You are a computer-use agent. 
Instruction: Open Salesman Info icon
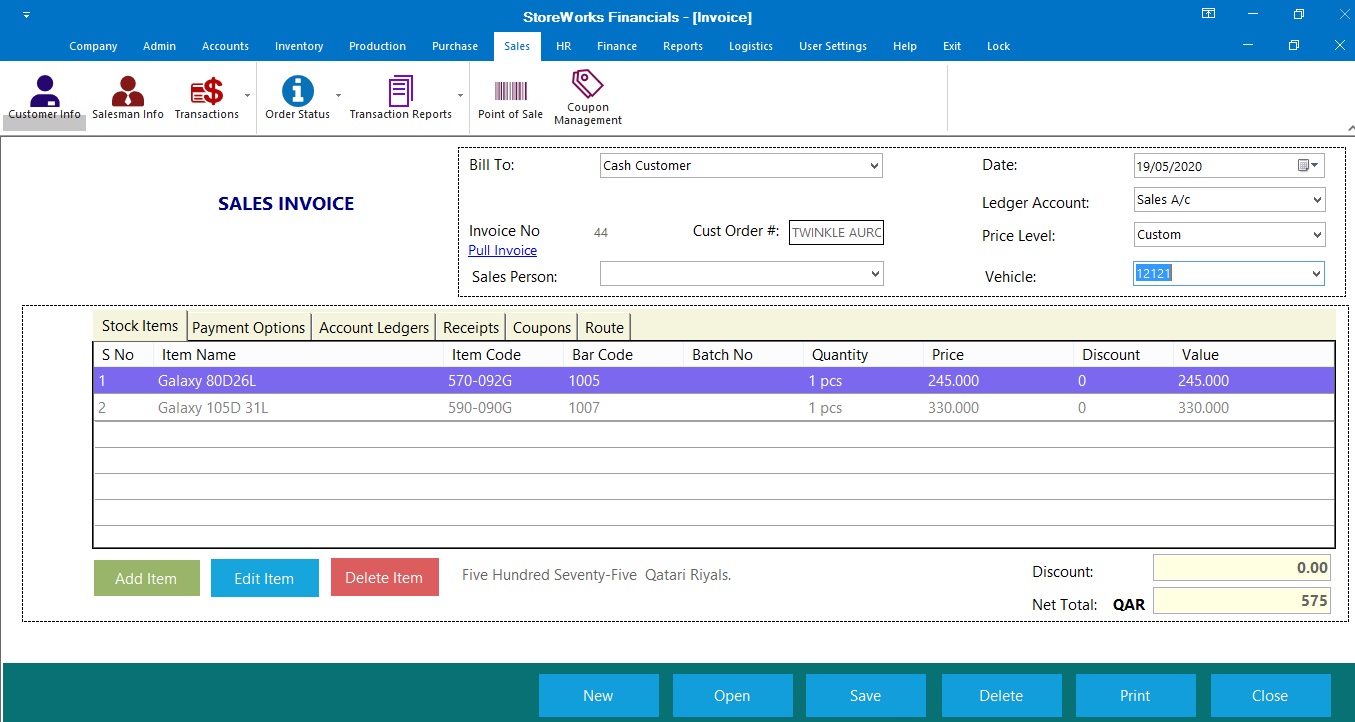pos(127,91)
